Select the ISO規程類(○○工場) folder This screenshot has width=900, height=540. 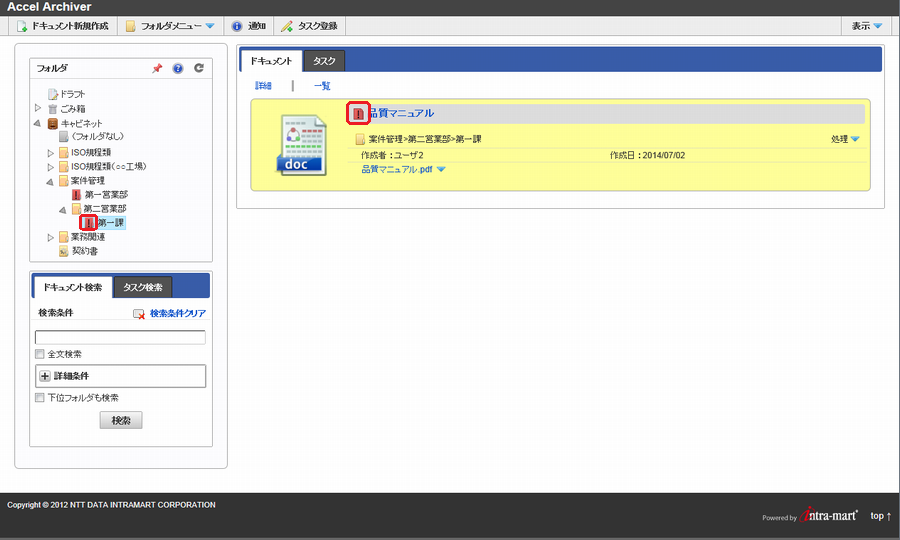click(108, 166)
